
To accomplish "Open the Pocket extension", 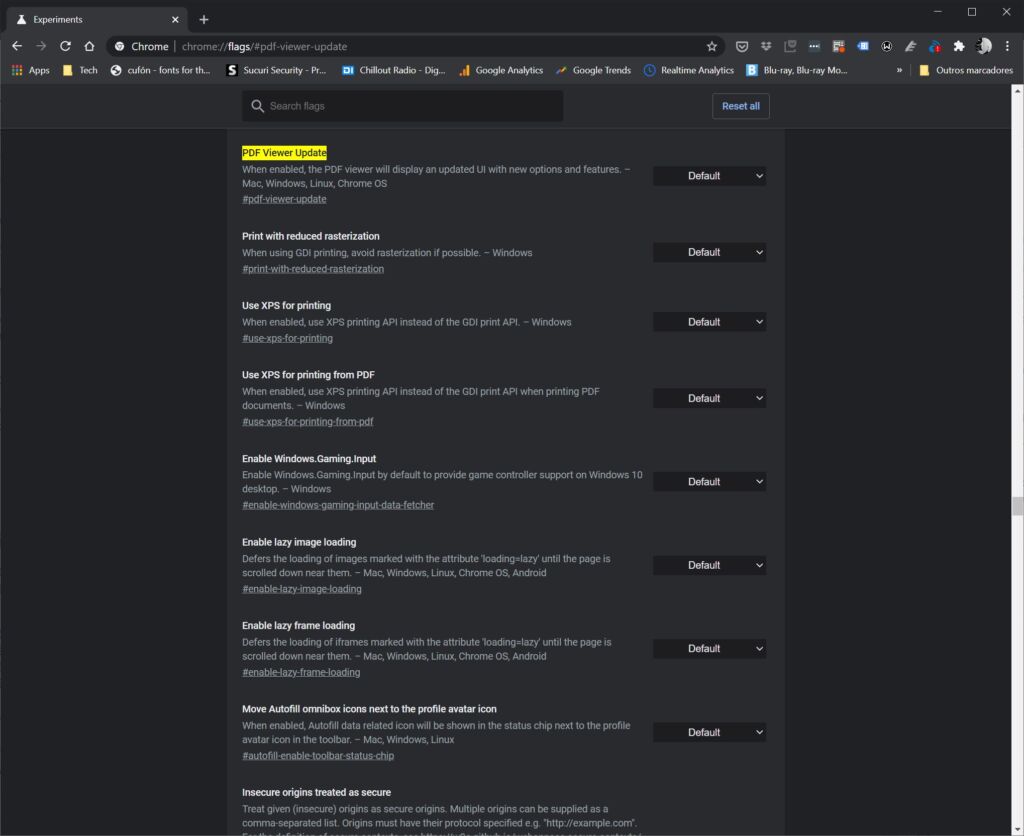I will point(742,46).
